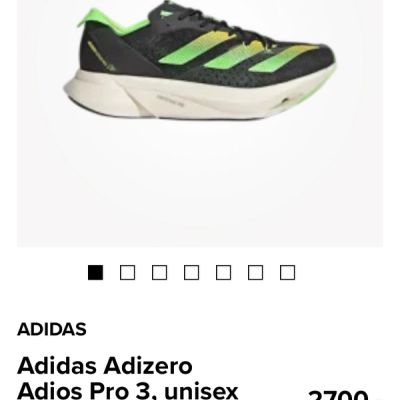400x400 pixels.
Task: View the sixth gallery image indicator
Action: pos(255,272)
